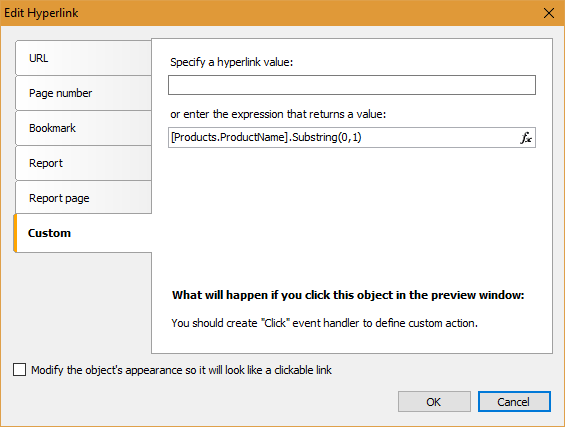Select the Page number tab
Screen dimensions: 565x427
83,93
